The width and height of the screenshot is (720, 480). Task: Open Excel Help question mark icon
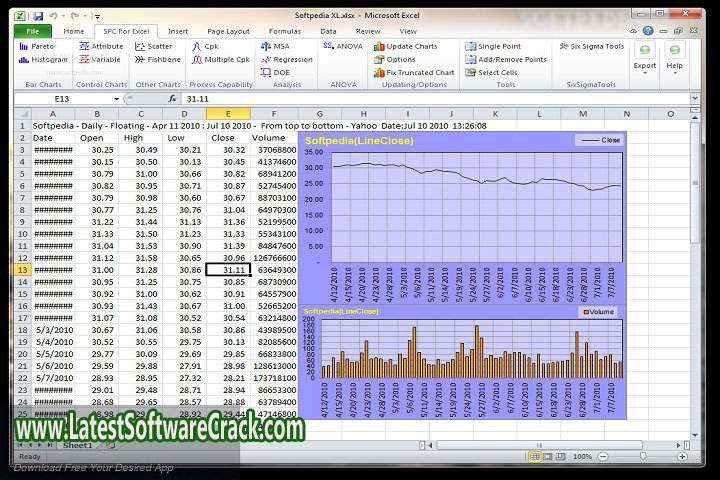pyautogui.click(x=648, y=31)
